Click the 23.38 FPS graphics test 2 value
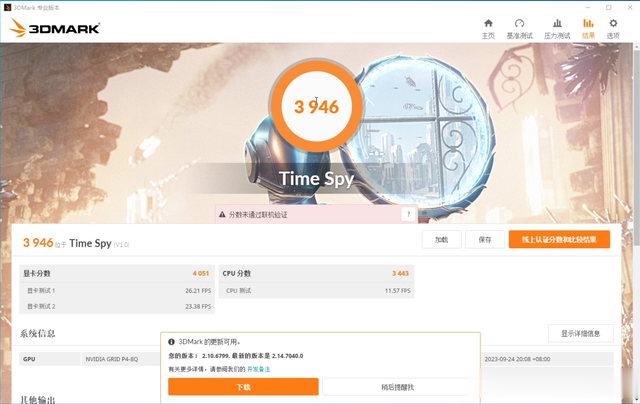 pos(198,306)
